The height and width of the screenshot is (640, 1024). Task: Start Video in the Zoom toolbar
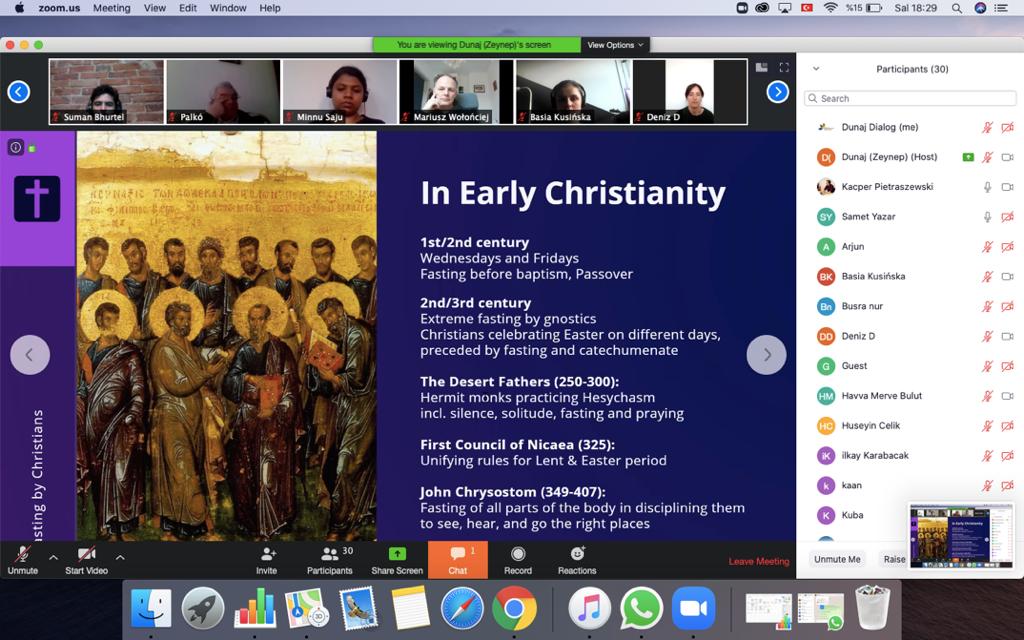(x=86, y=560)
